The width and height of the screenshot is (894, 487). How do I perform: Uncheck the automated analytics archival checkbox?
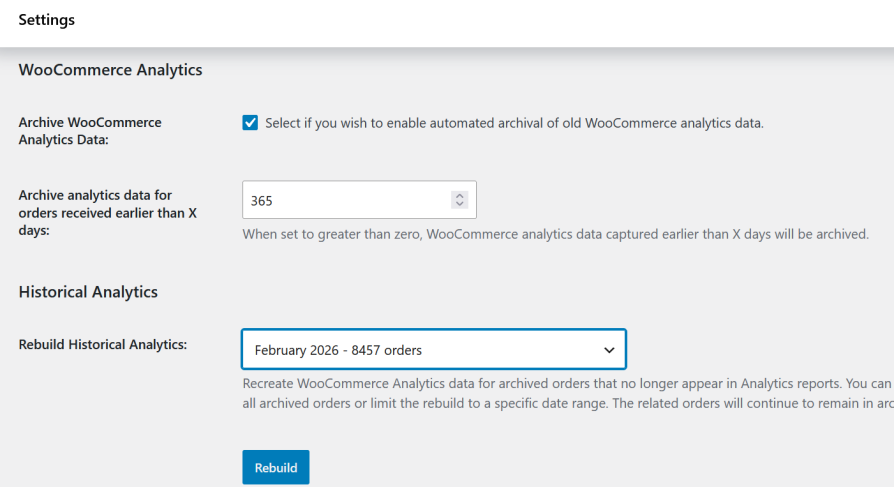[250, 123]
